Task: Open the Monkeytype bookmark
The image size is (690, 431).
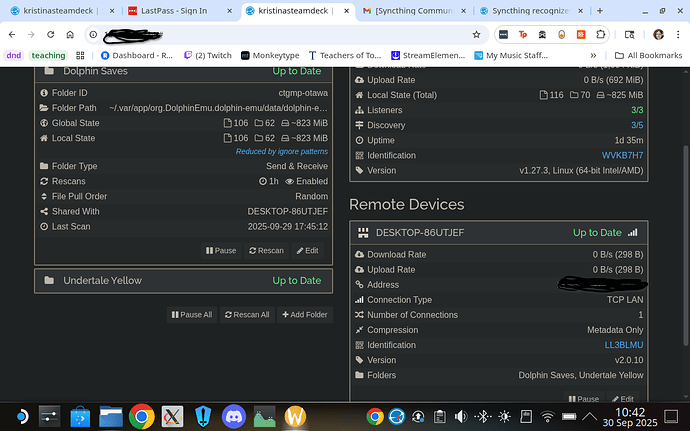Action: (x=270, y=55)
